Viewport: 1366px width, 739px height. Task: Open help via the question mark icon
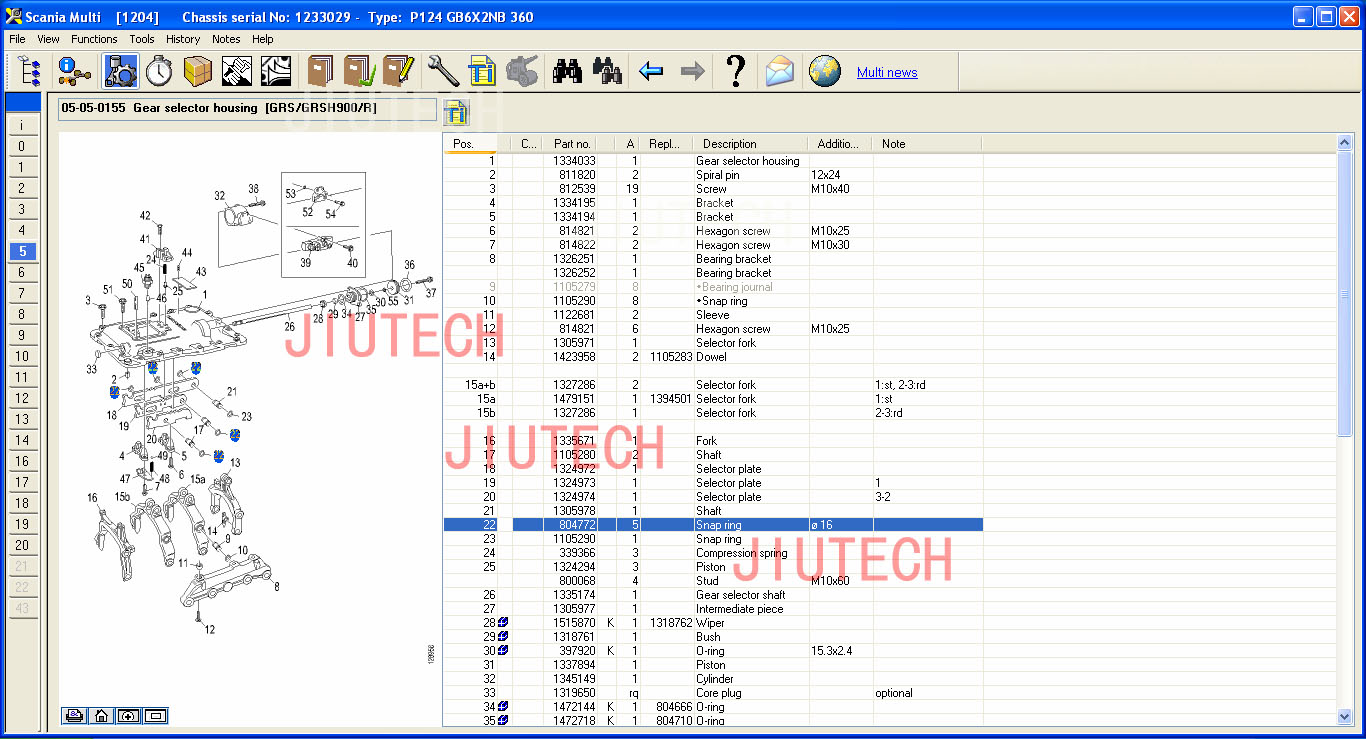pyautogui.click(x=736, y=71)
